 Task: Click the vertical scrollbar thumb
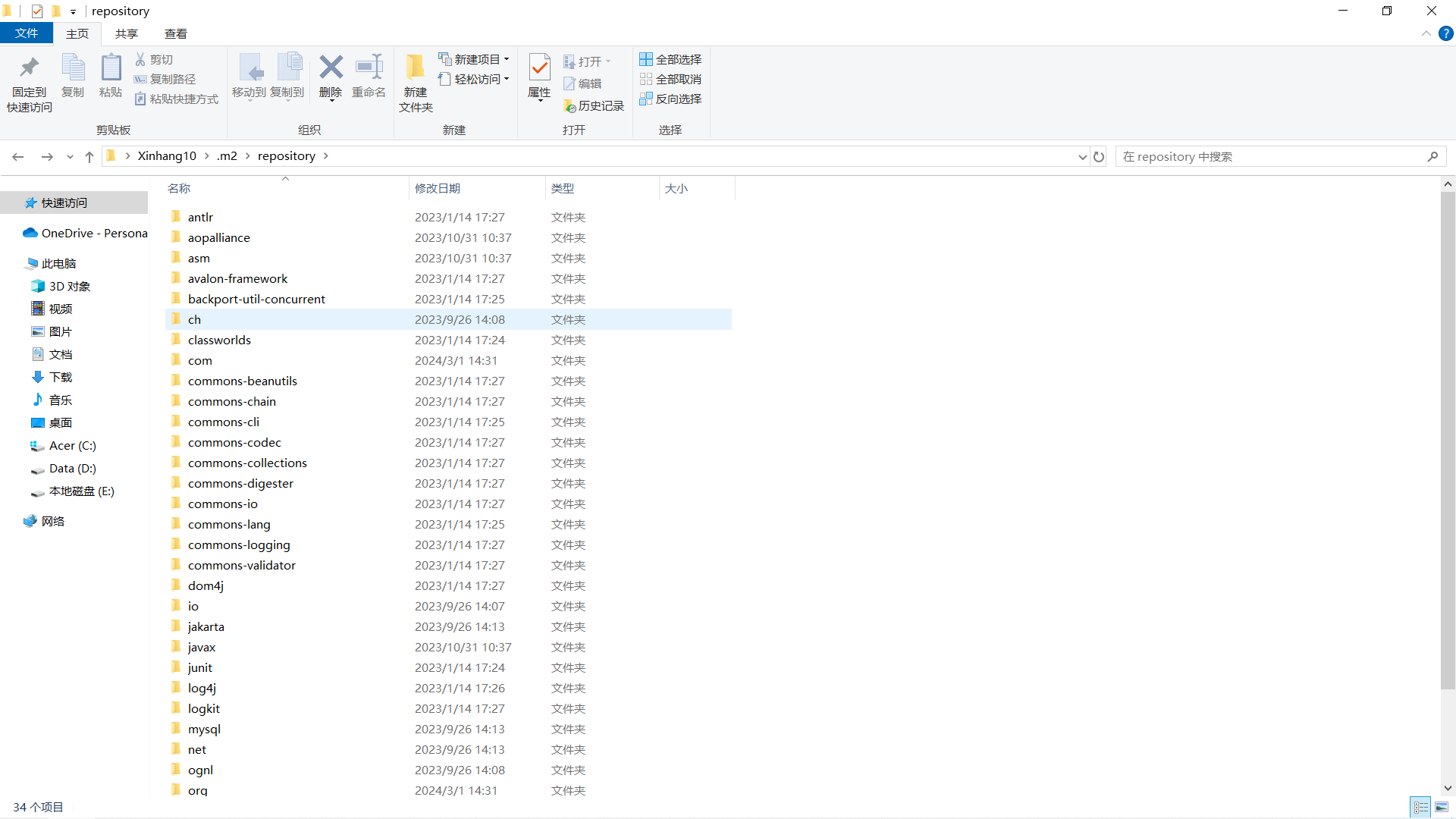tap(1448, 441)
